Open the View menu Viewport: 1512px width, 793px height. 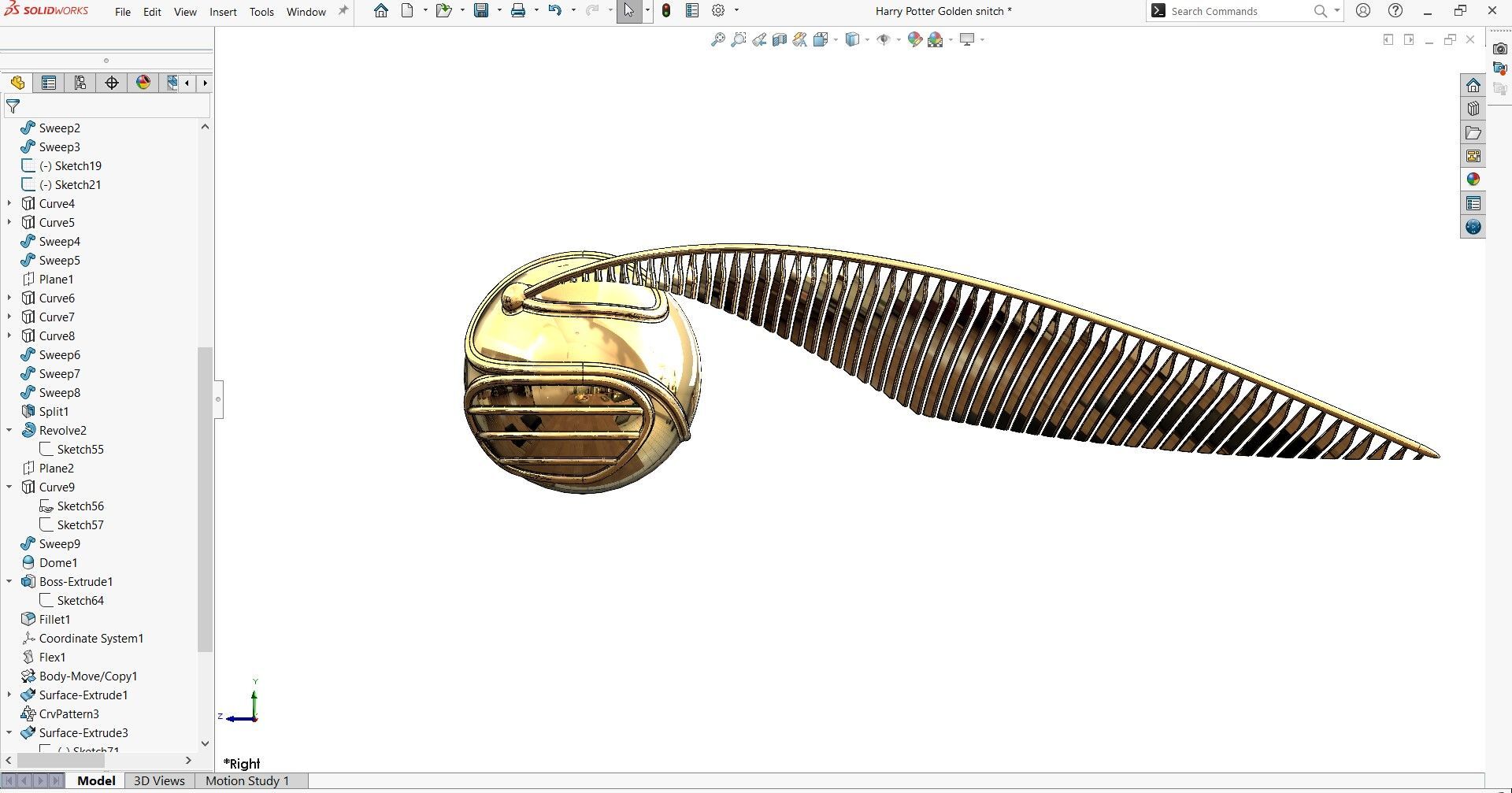[185, 12]
